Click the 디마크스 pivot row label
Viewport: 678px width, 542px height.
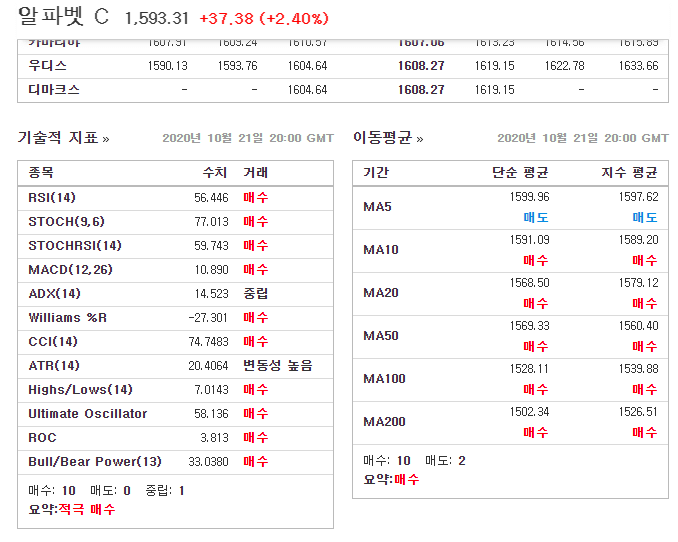coord(54,90)
